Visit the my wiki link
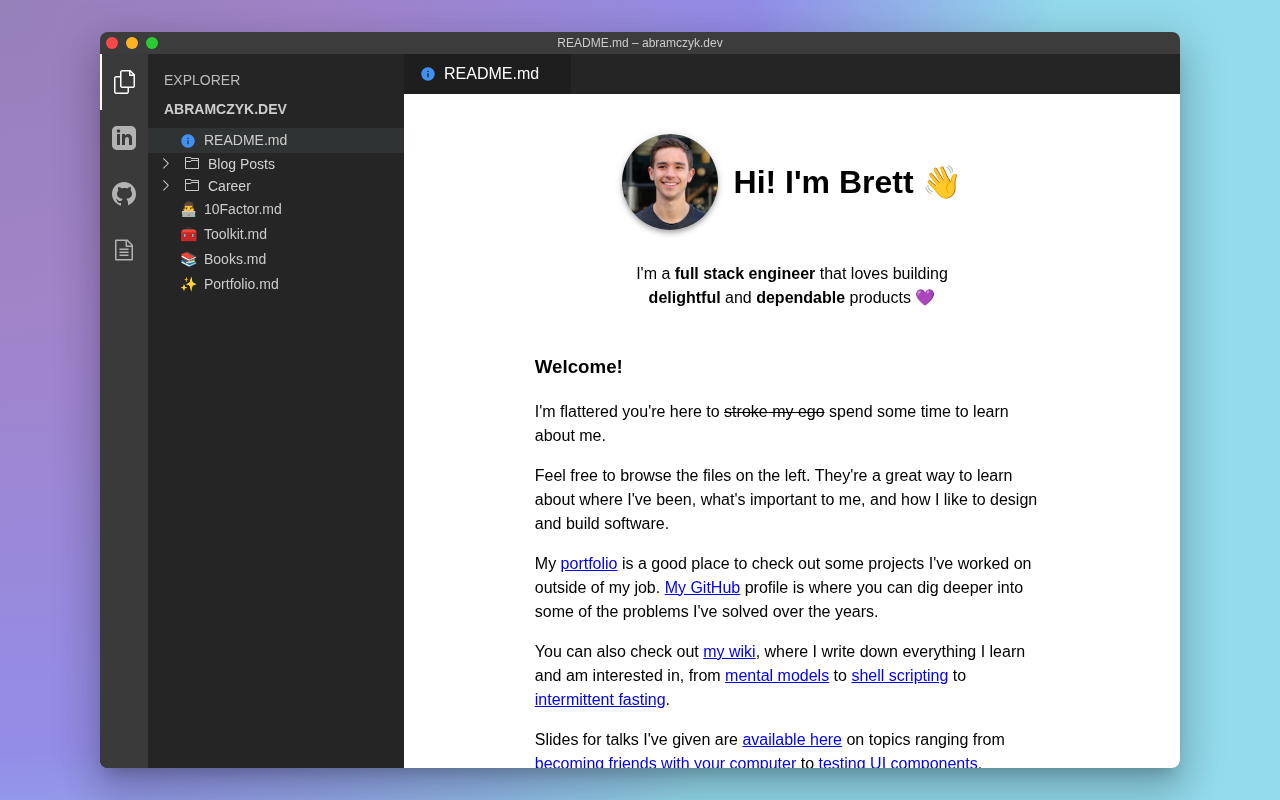Viewport: 1280px width, 800px height. pyautogui.click(x=729, y=651)
